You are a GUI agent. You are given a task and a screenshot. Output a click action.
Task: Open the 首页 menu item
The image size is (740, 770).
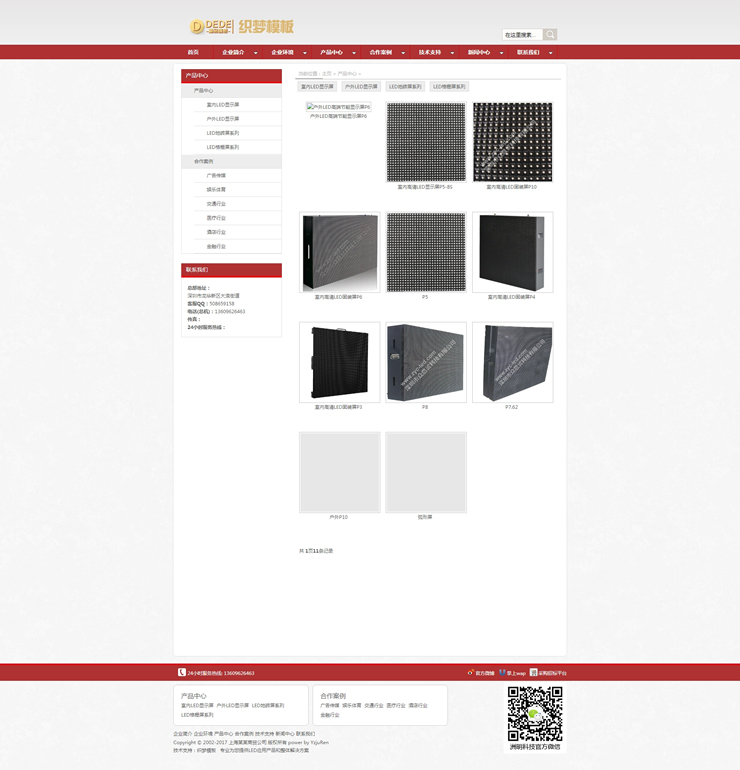pyautogui.click(x=193, y=52)
